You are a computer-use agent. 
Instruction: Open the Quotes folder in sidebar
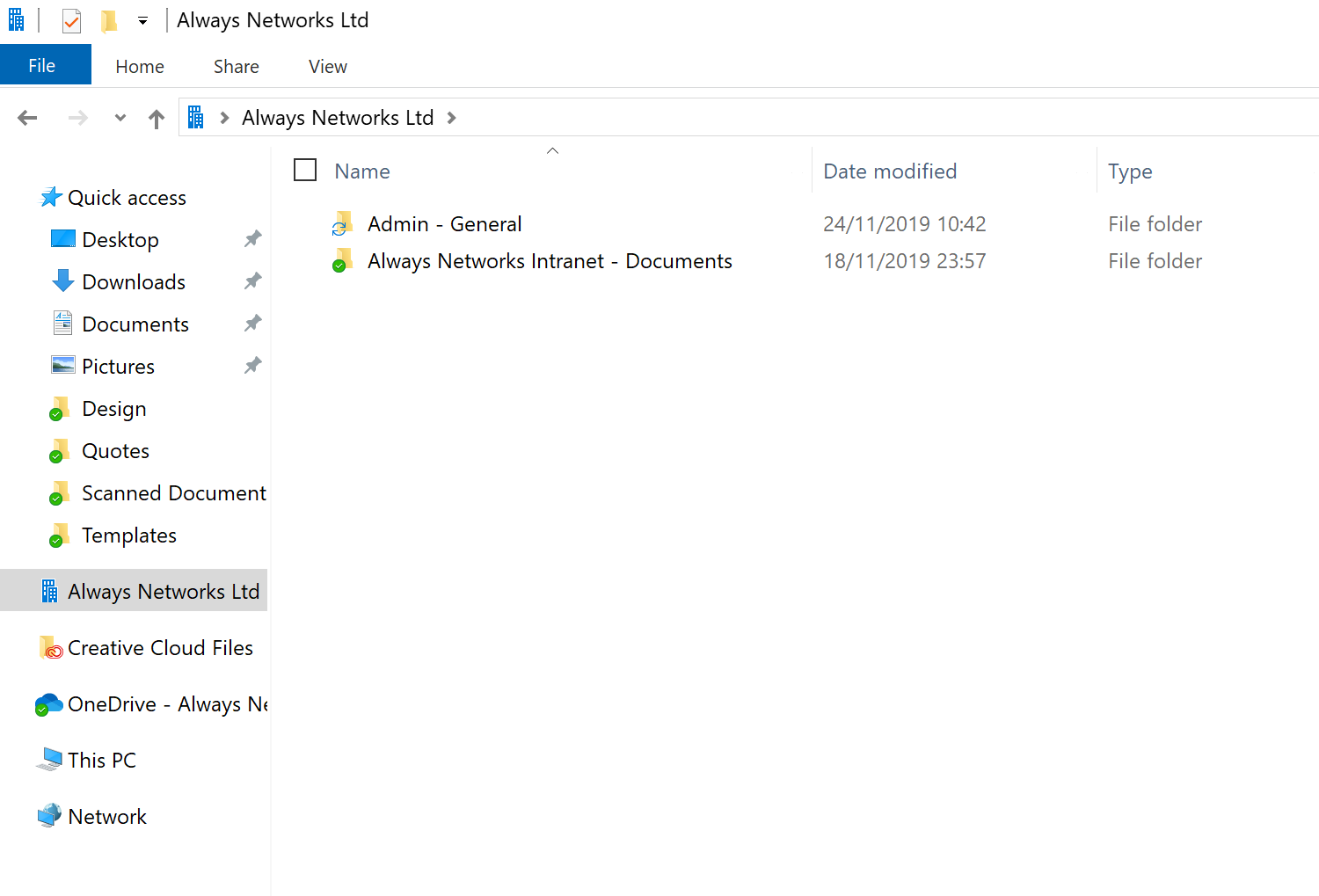click(115, 451)
